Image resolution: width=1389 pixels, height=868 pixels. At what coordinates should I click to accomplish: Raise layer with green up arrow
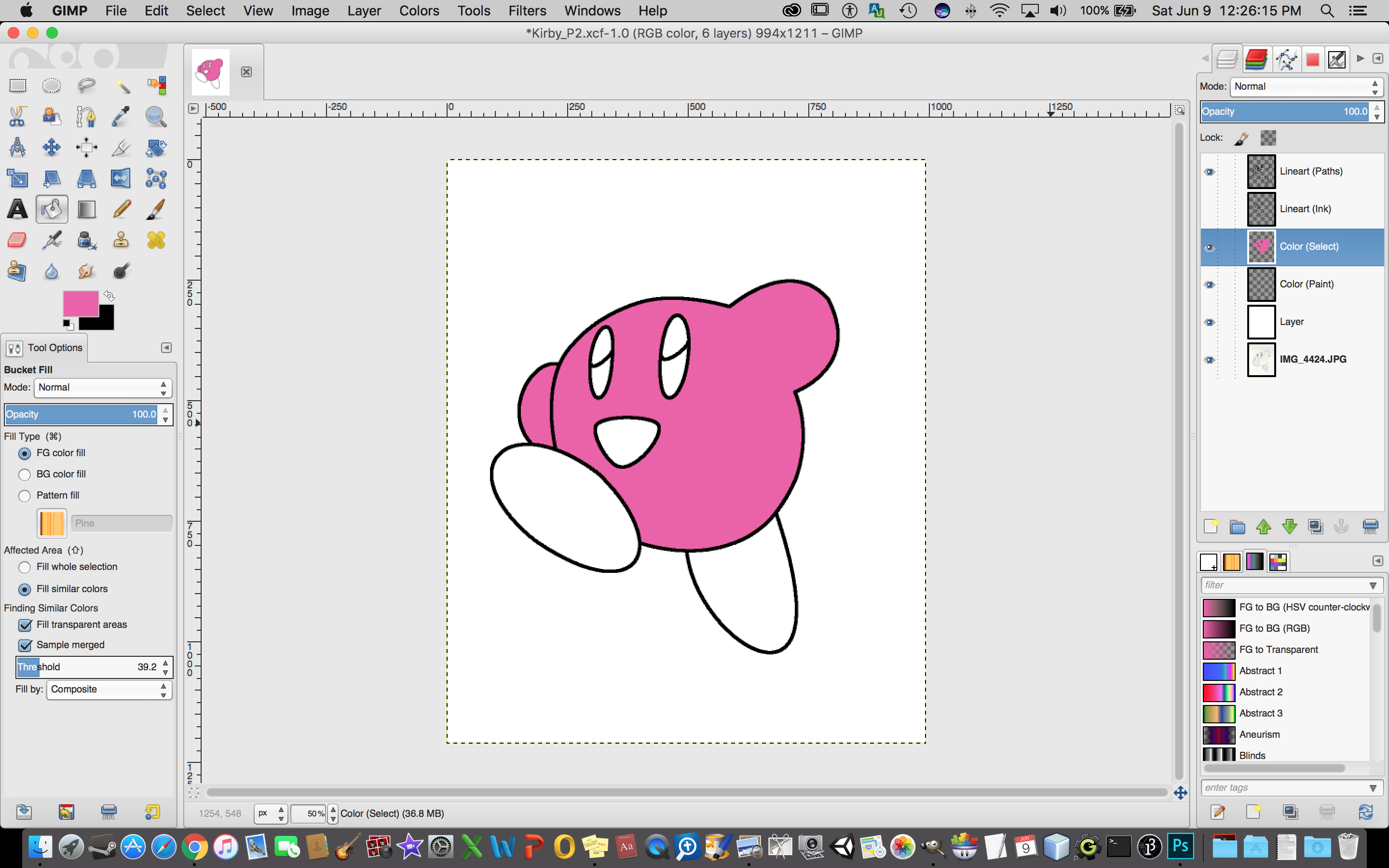coord(1263,527)
